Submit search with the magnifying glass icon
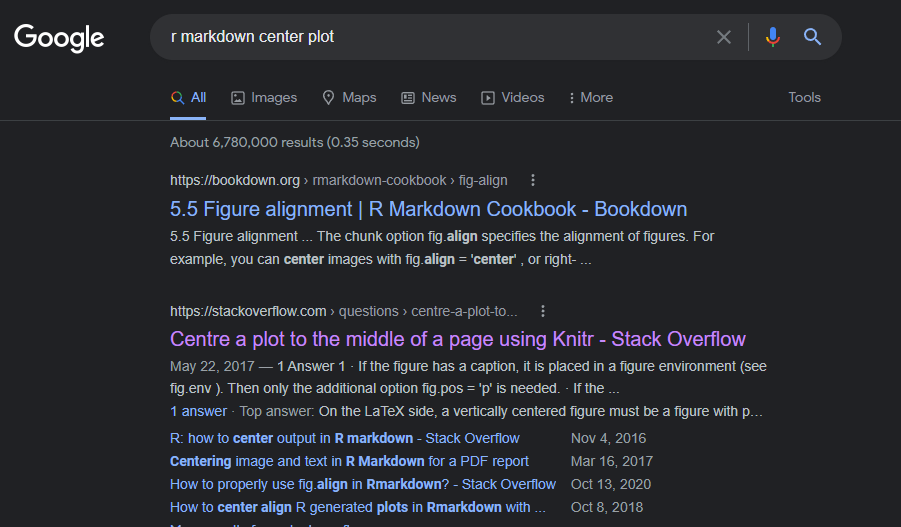901x527 pixels. coord(812,37)
